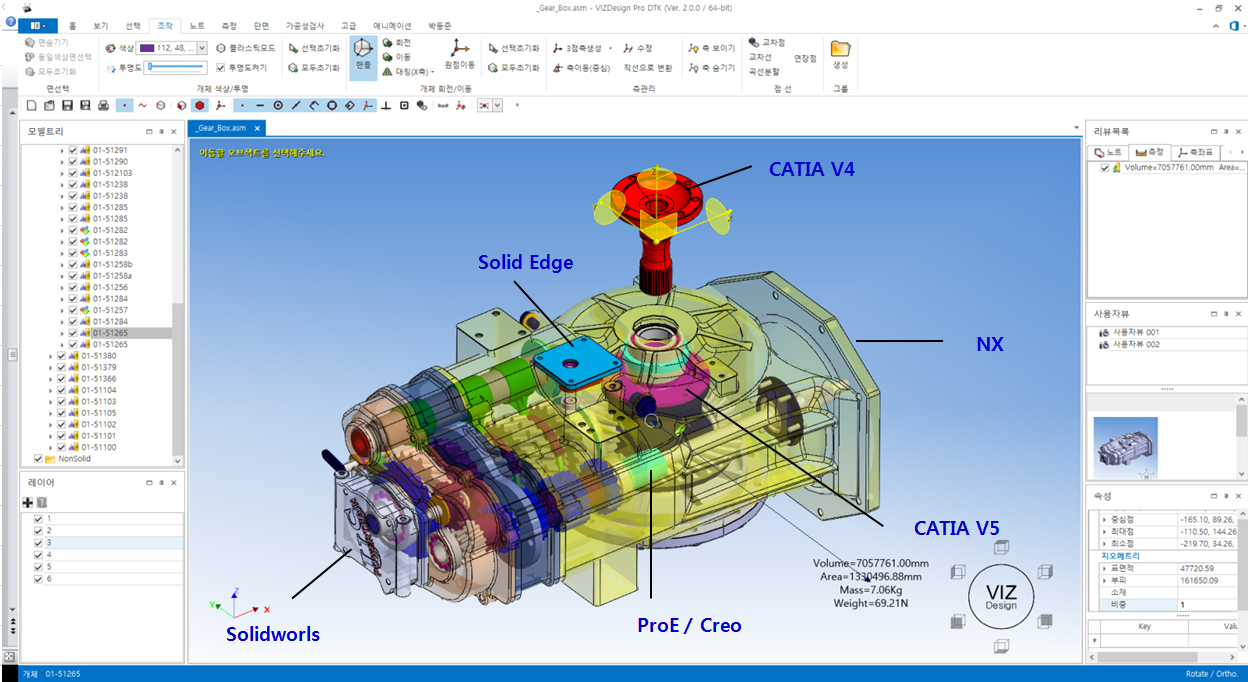This screenshot has width=1248, height=682.
Task: Click 축이동(중심) axis move tool
Action: [581, 68]
